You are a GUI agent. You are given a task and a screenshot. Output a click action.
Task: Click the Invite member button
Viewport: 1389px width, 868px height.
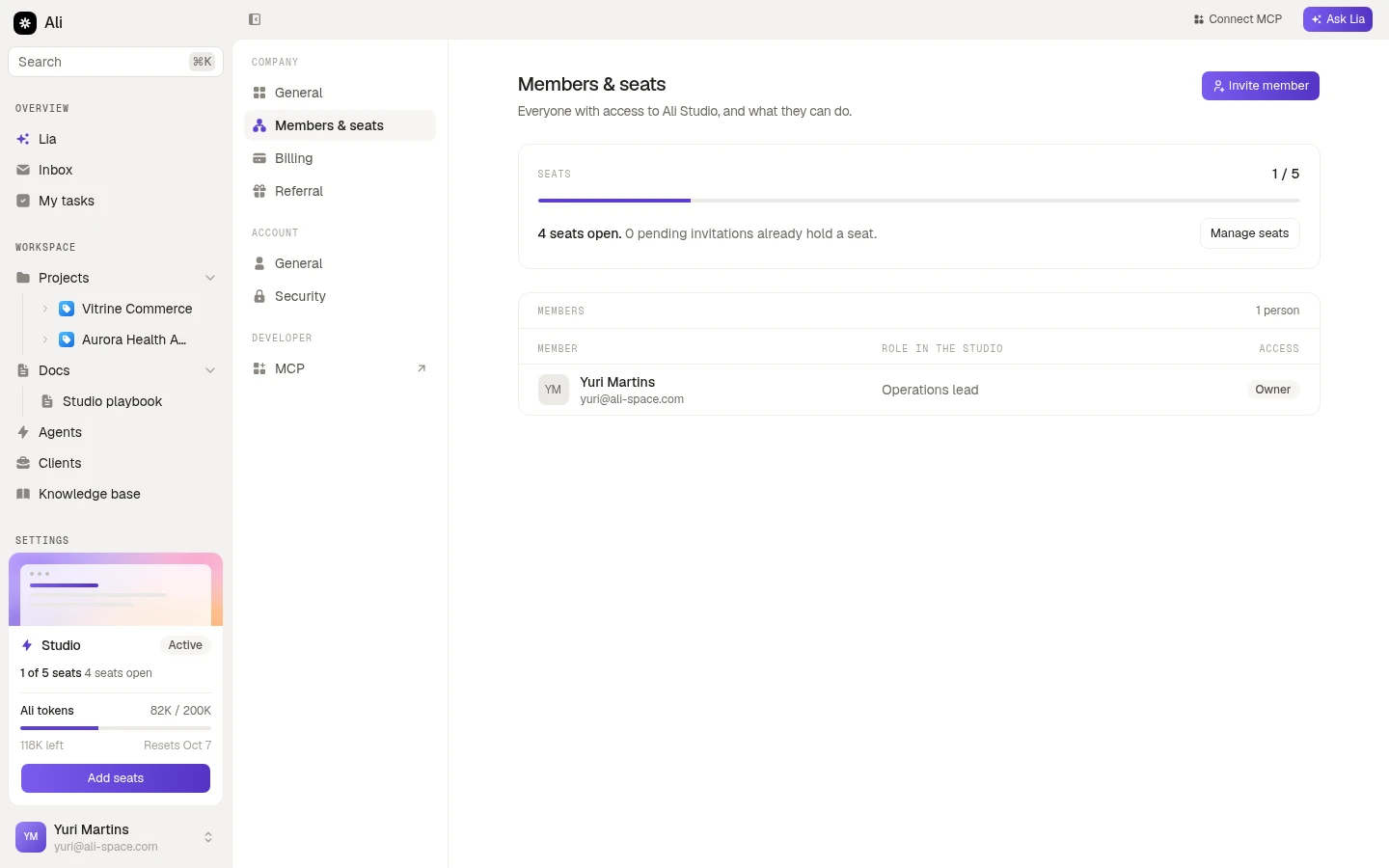coord(1260,86)
